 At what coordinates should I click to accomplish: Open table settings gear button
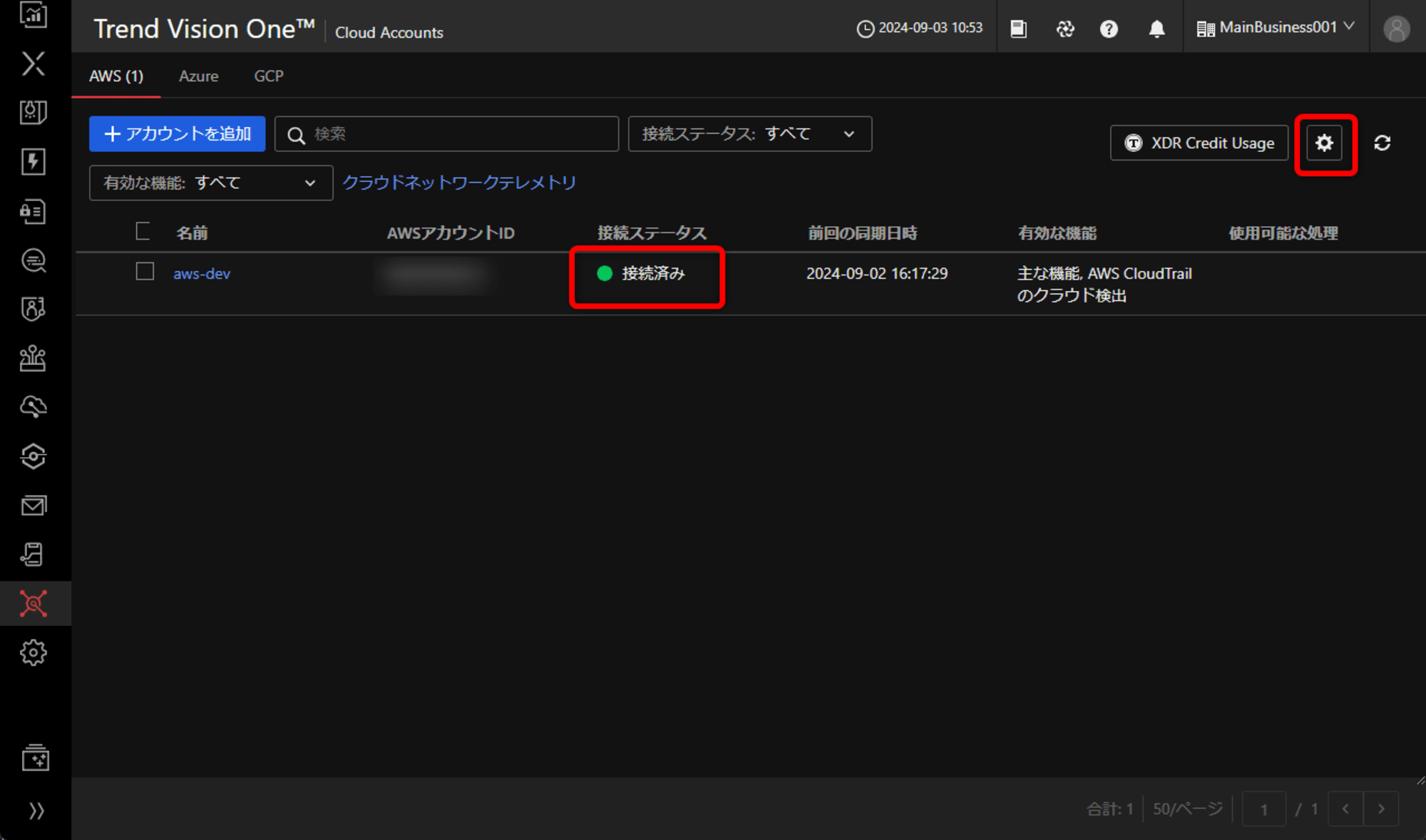pos(1325,143)
